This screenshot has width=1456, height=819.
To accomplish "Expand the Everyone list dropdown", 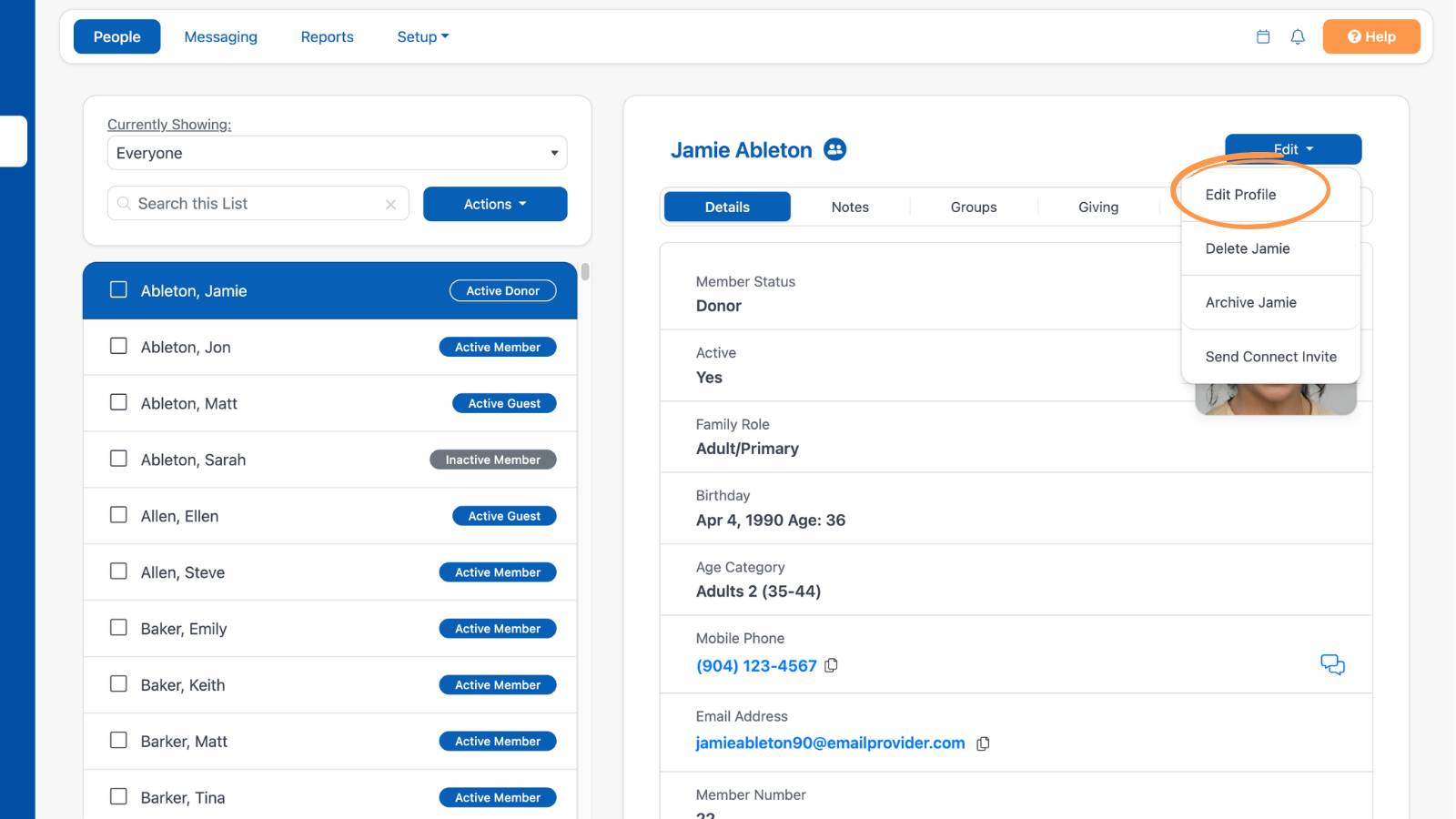I will (337, 153).
